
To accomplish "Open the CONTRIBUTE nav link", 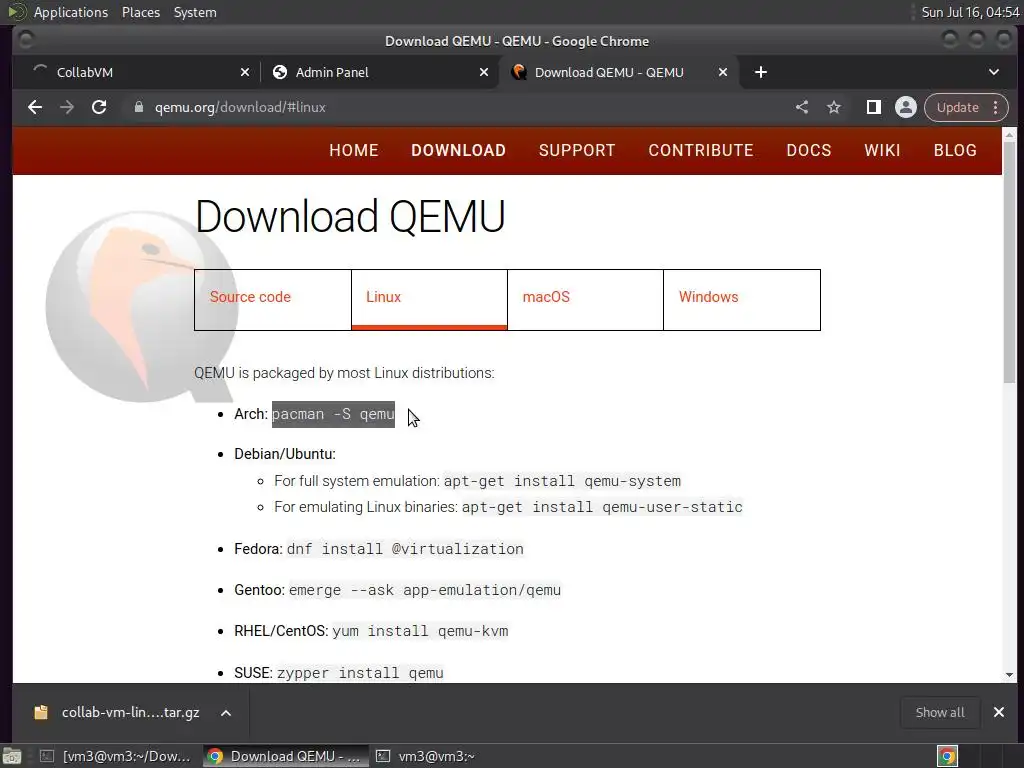I will pyautogui.click(x=701, y=150).
